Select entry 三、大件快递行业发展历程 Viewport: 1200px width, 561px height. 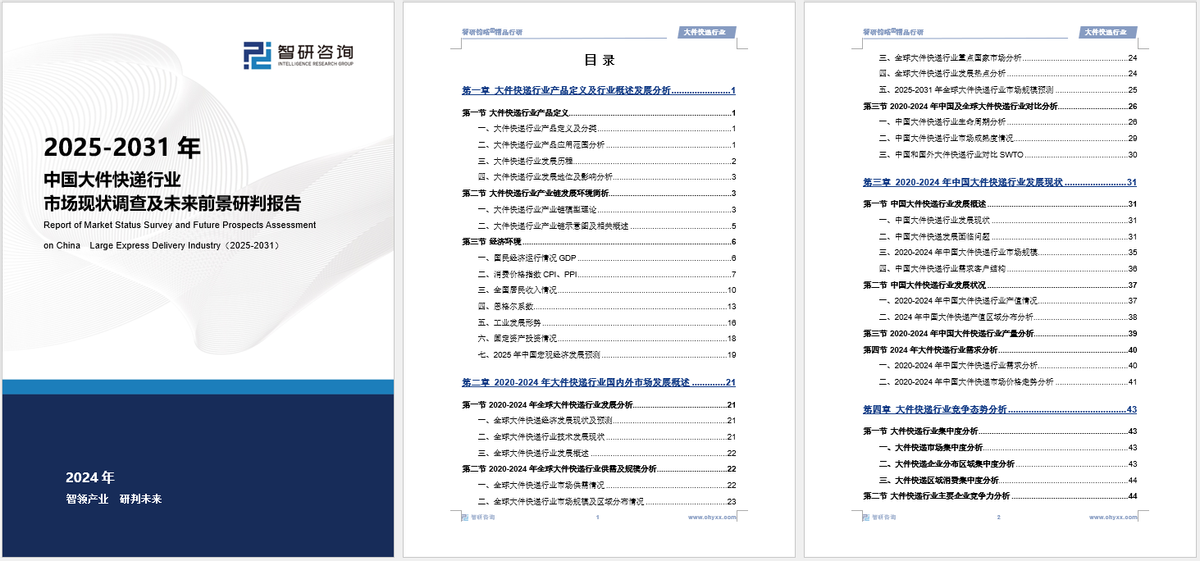[x=606, y=161]
